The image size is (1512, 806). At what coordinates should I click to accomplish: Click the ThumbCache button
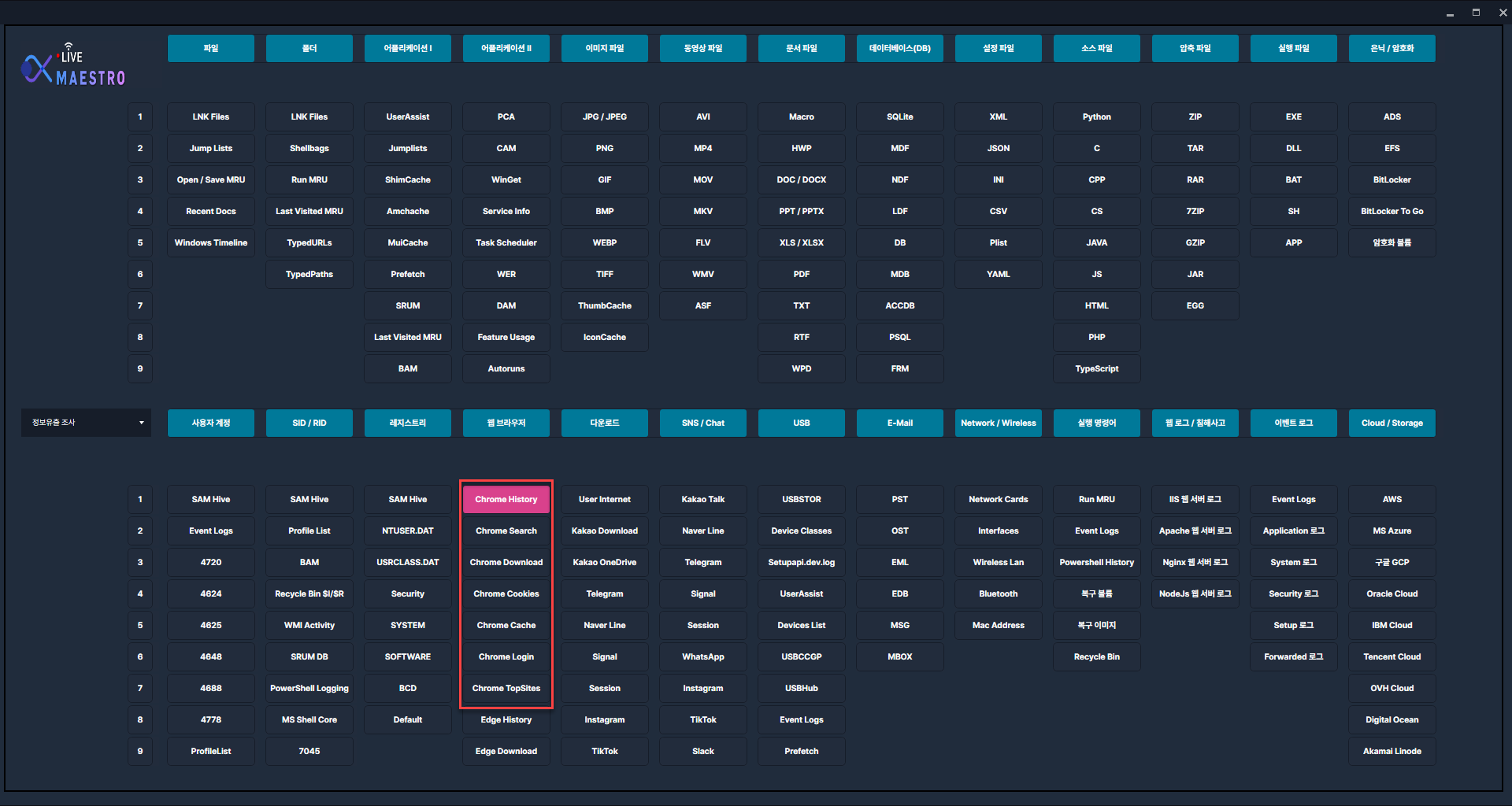604,305
